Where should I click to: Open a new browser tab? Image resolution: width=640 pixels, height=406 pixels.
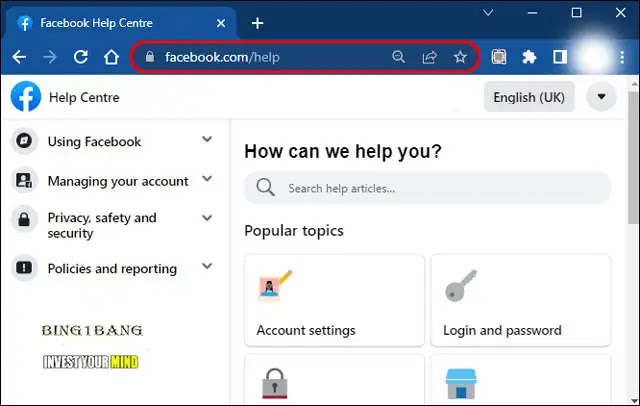pos(257,23)
